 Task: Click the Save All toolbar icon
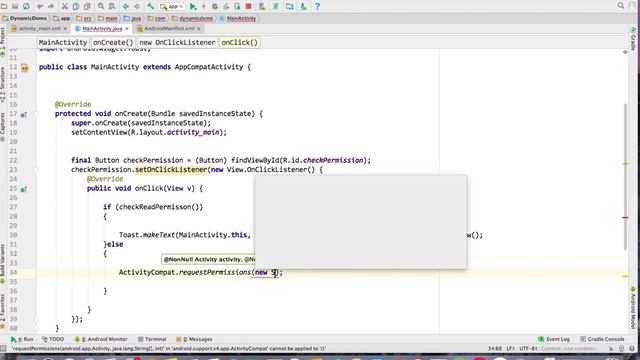(15, 6)
